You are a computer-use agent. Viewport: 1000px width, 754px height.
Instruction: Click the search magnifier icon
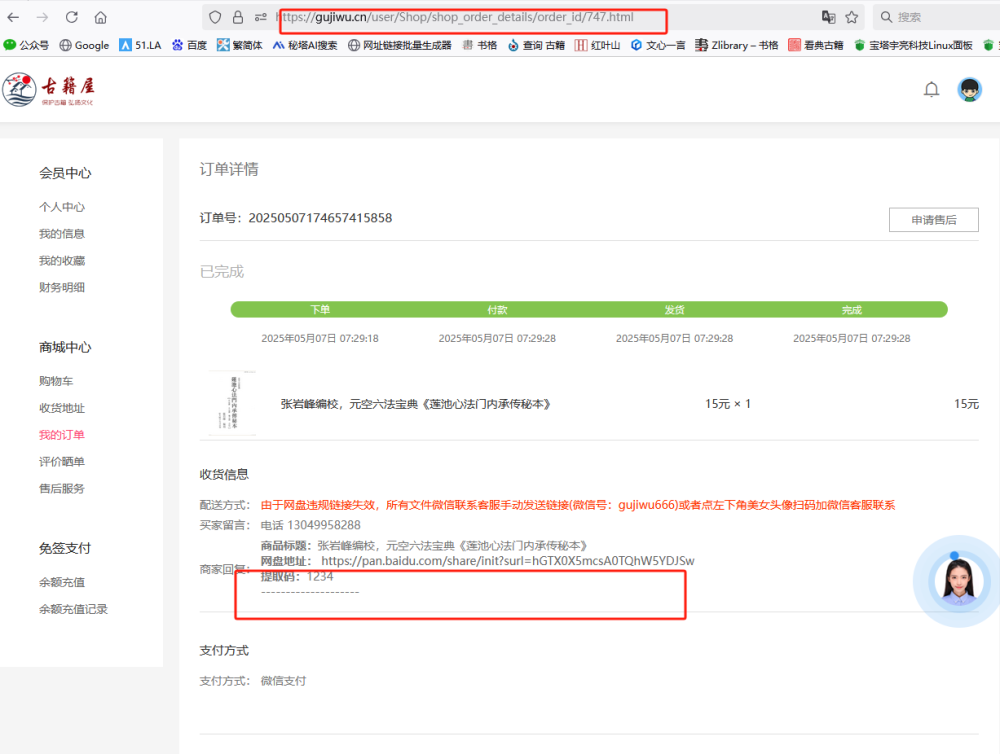[886, 17]
